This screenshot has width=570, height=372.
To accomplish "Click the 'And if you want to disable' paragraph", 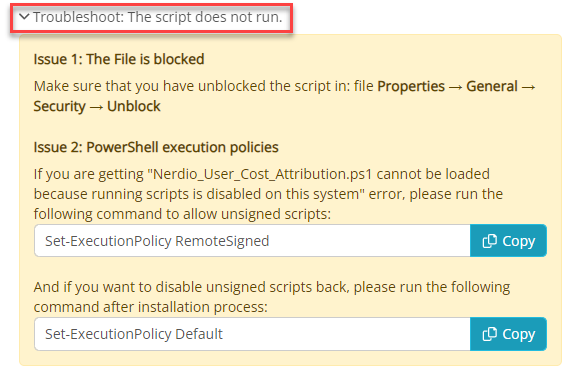I will [272, 297].
